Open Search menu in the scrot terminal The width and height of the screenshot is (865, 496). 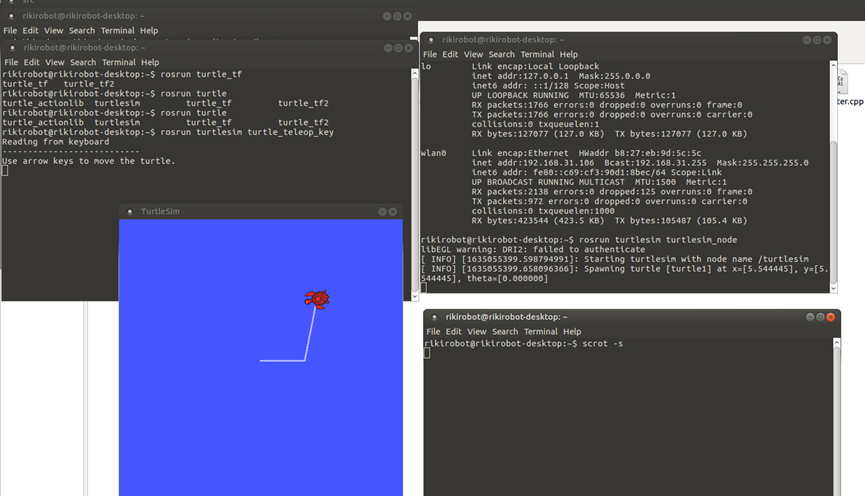pyautogui.click(x=505, y=332)
